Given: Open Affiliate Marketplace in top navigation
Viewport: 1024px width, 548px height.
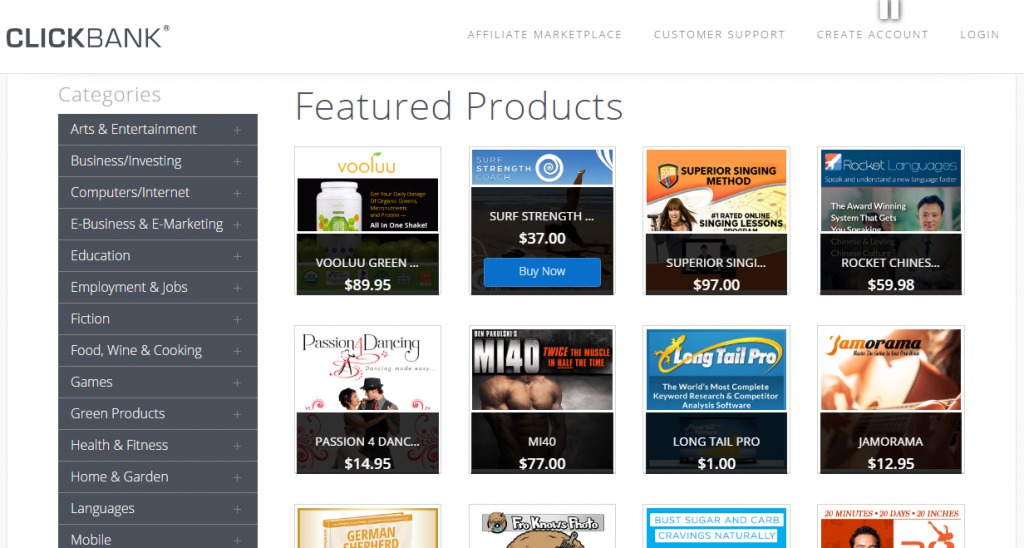Looking at the screenshot, I should (x=545, y=35).
